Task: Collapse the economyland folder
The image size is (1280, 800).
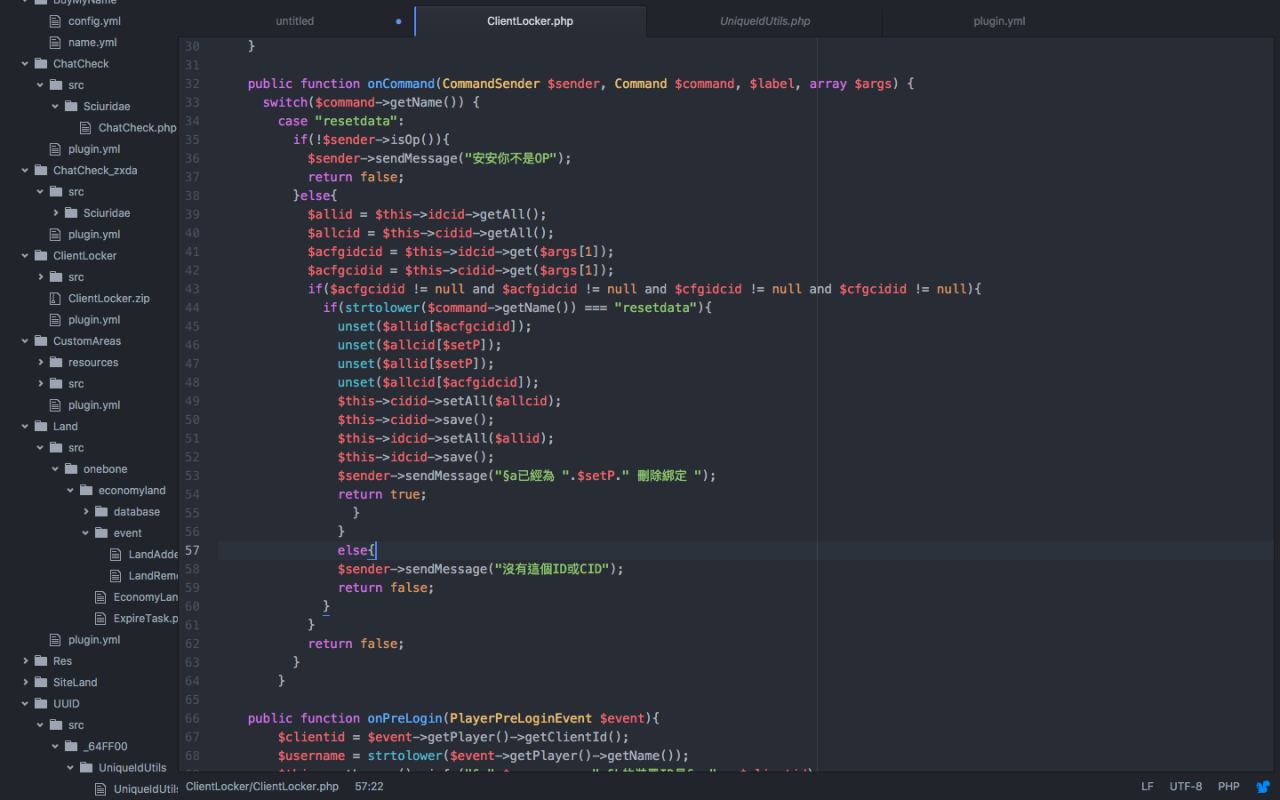Action: tap(71, 490)
